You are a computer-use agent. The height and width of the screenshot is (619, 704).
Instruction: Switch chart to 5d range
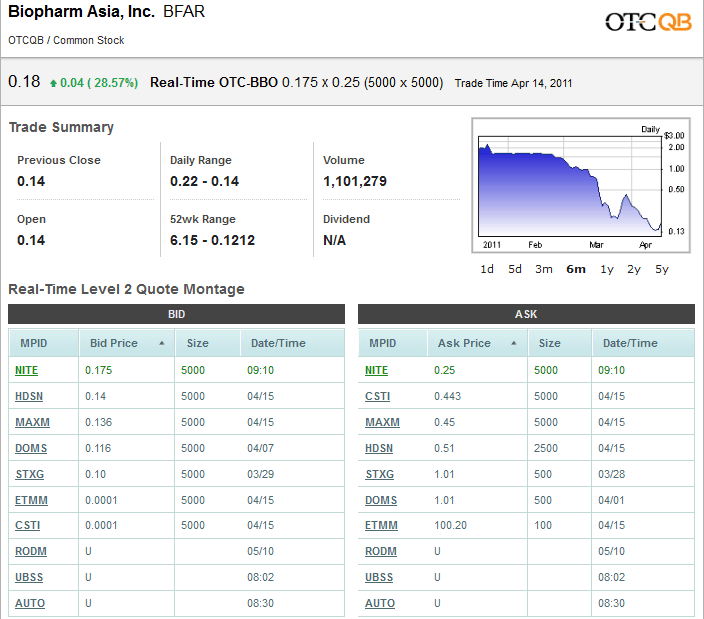(515, 269)
